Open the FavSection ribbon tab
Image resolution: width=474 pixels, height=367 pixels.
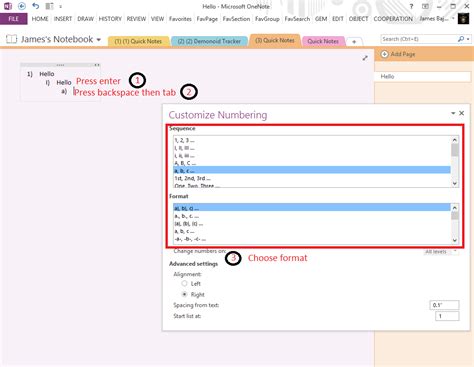click(236, 19)
